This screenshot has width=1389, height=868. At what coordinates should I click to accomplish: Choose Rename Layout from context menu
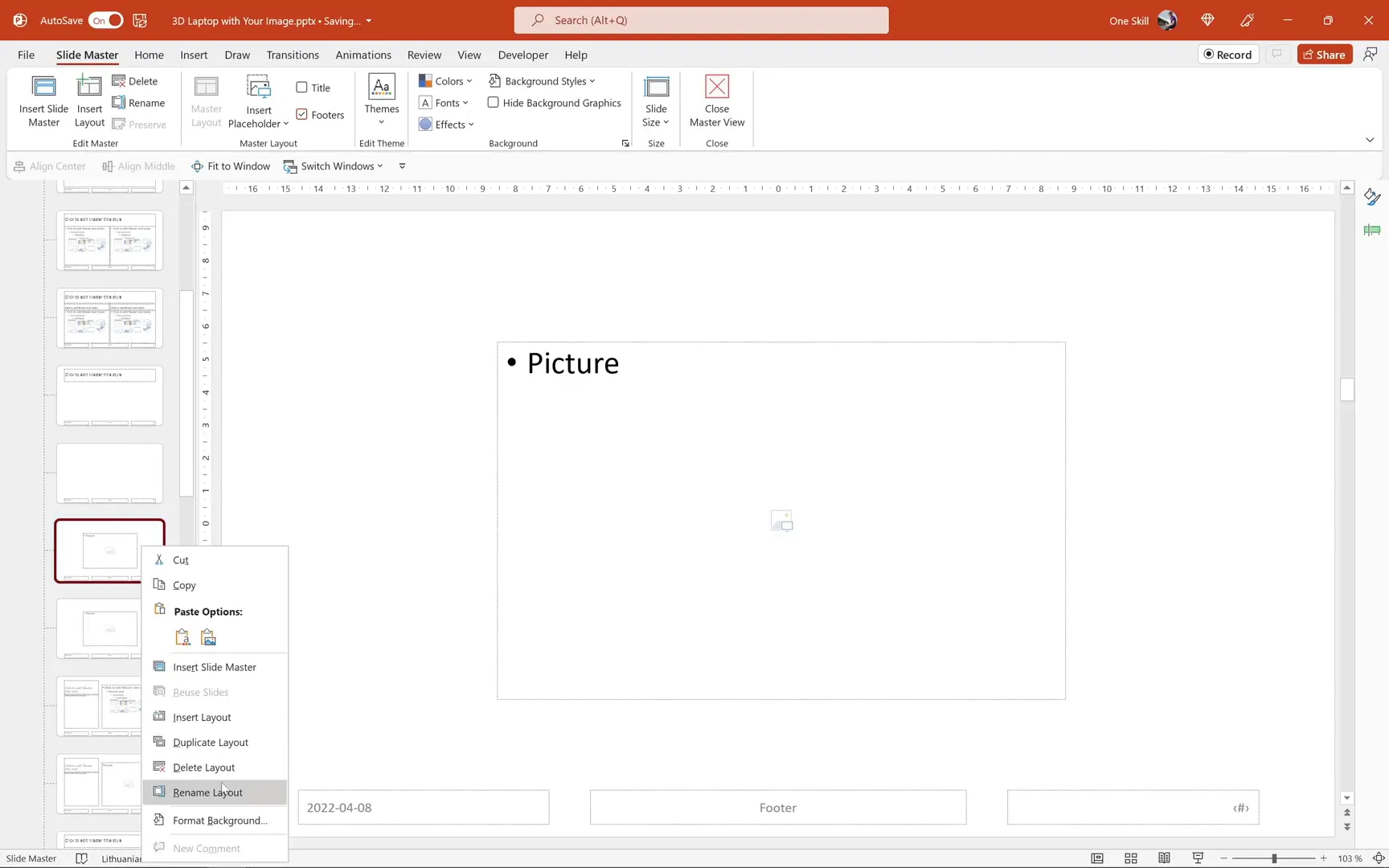(215, 792)
